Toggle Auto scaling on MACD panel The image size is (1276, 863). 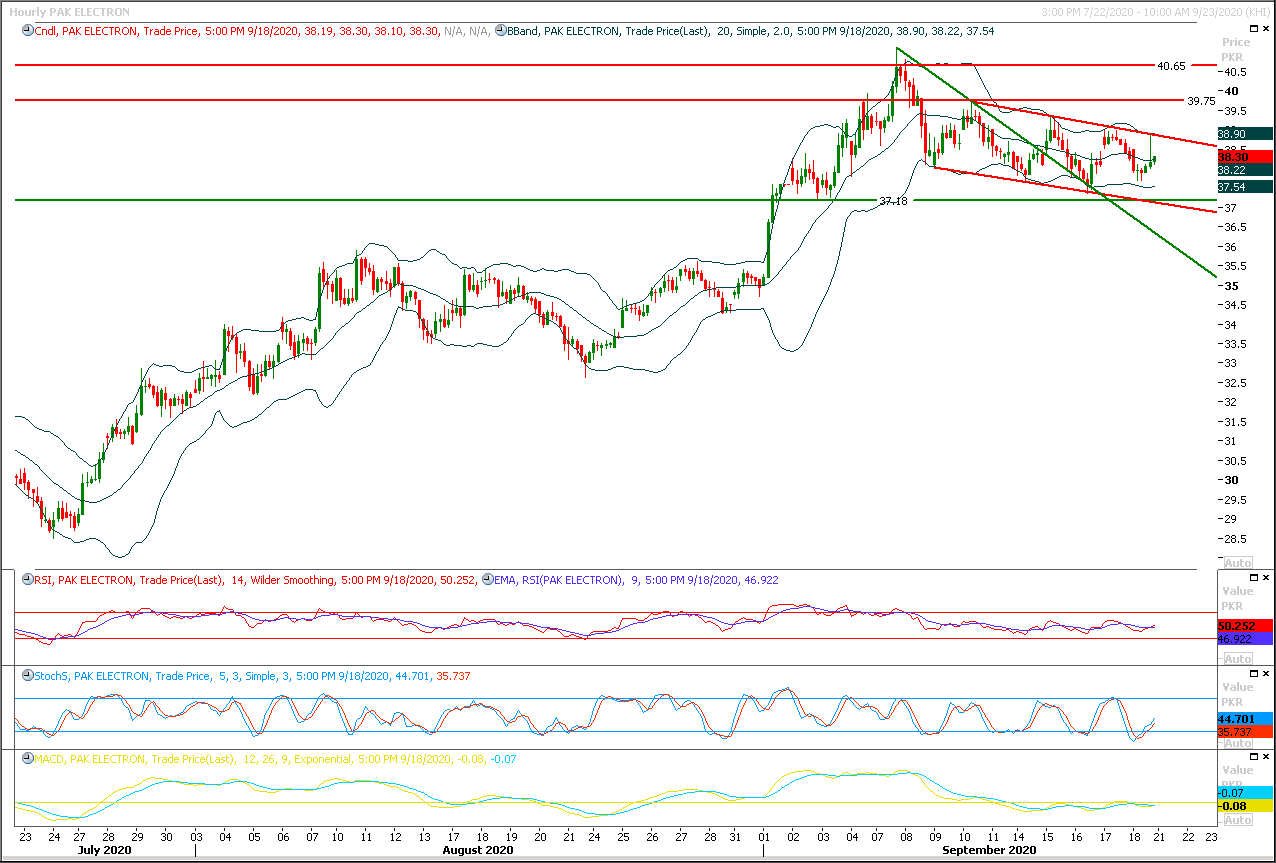pyautogui.click(x=1237, y=820)
